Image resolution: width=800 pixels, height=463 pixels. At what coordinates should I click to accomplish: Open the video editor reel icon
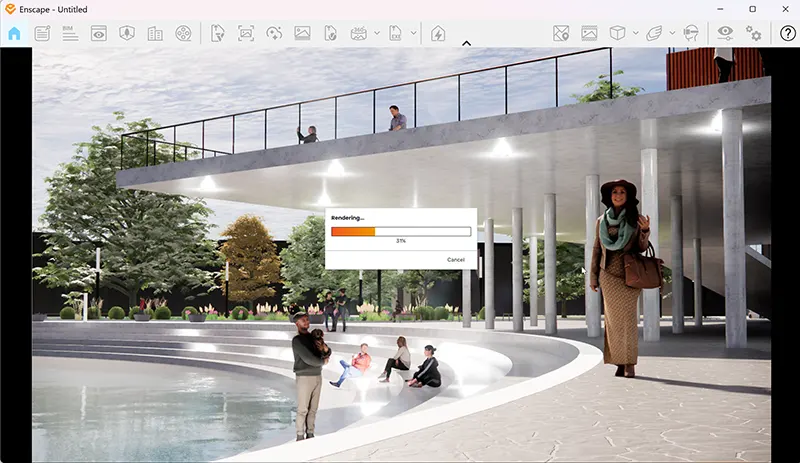coord(182,33)
